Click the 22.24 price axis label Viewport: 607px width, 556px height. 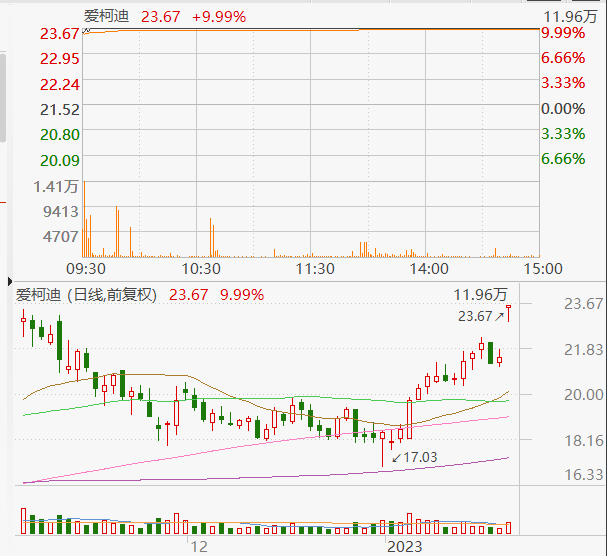coord(60,84)
